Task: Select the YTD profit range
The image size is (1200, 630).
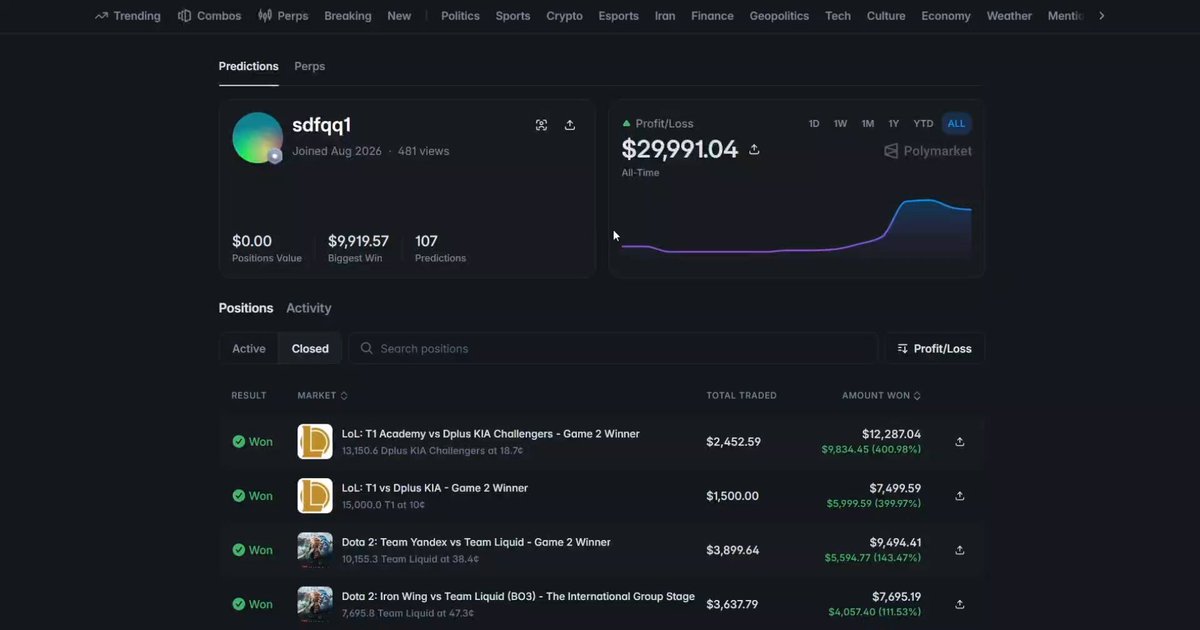Action: pyautogui.click(x=923, y=124)
